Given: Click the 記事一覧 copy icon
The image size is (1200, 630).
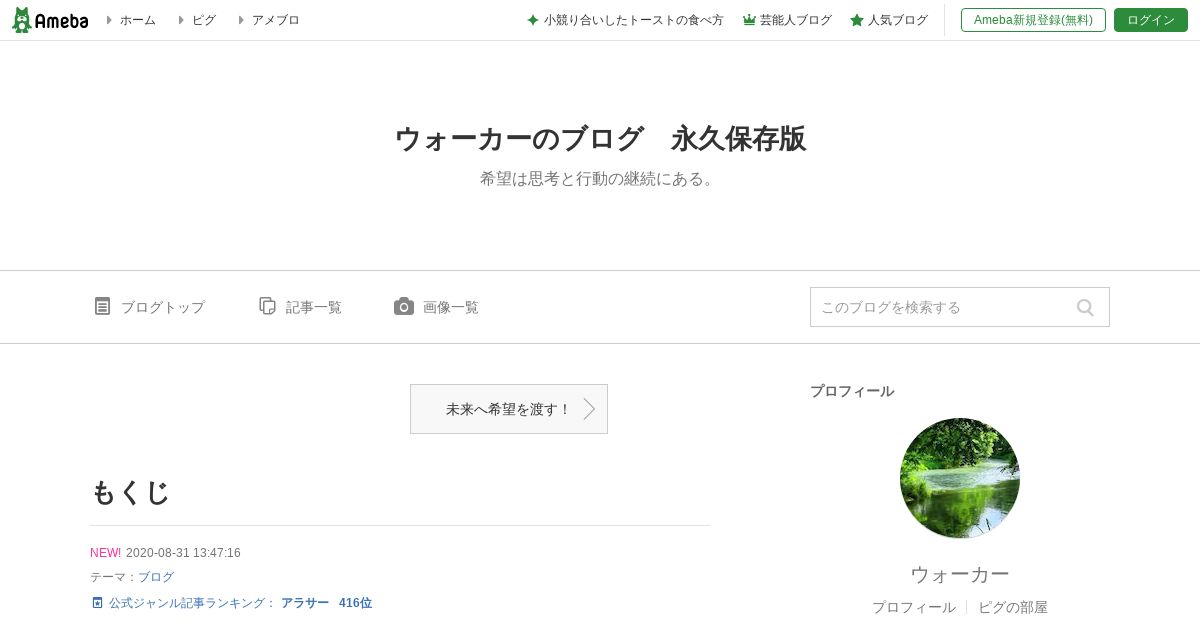Looking at the screenshot, I should (x=267, y=306).
